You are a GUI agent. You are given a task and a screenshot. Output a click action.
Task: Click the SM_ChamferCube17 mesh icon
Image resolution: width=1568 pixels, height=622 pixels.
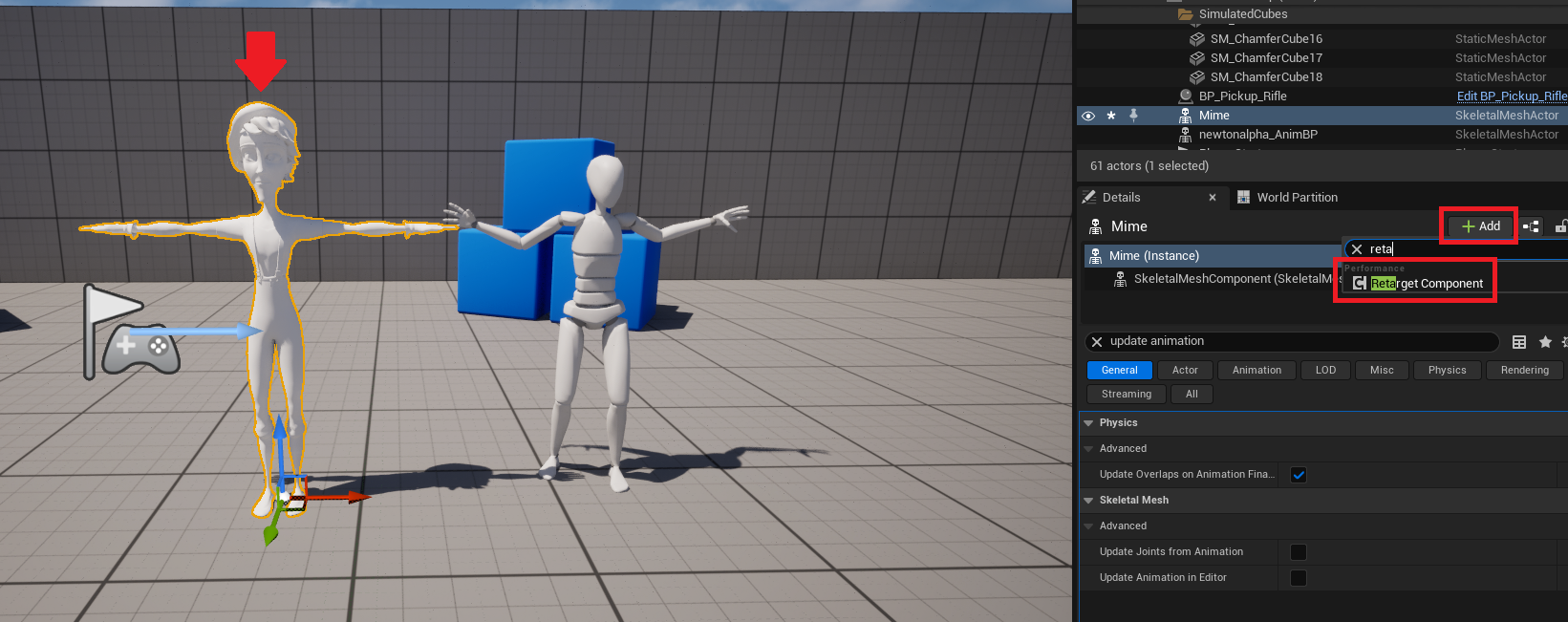tap(1197, 58)
